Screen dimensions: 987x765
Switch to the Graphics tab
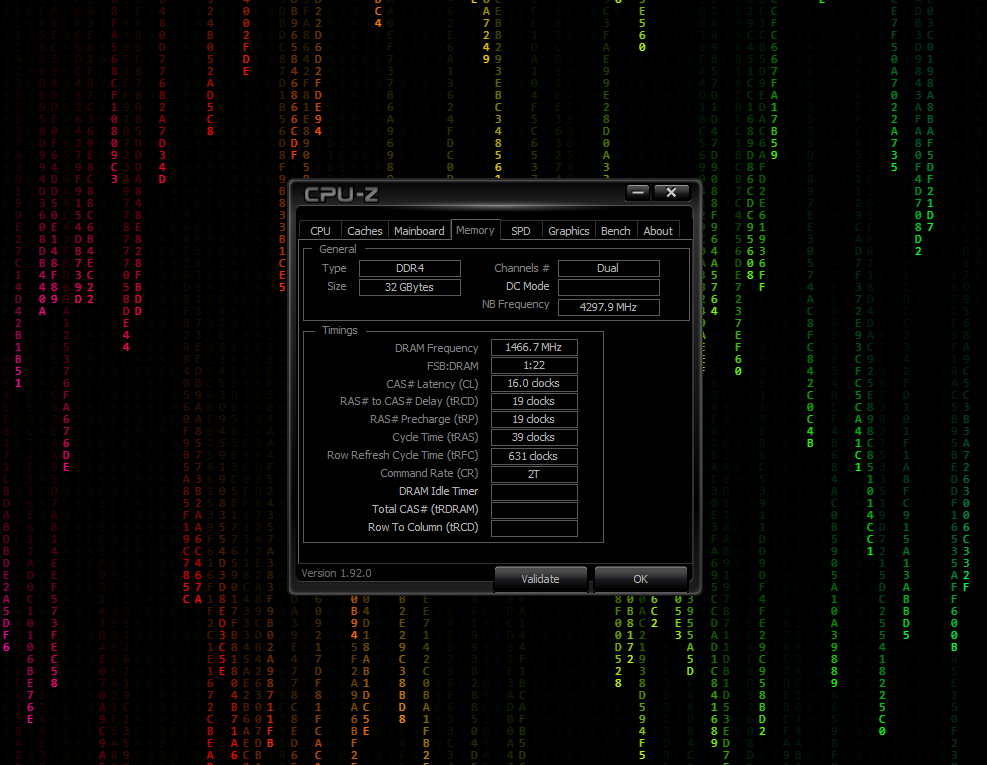568,231
